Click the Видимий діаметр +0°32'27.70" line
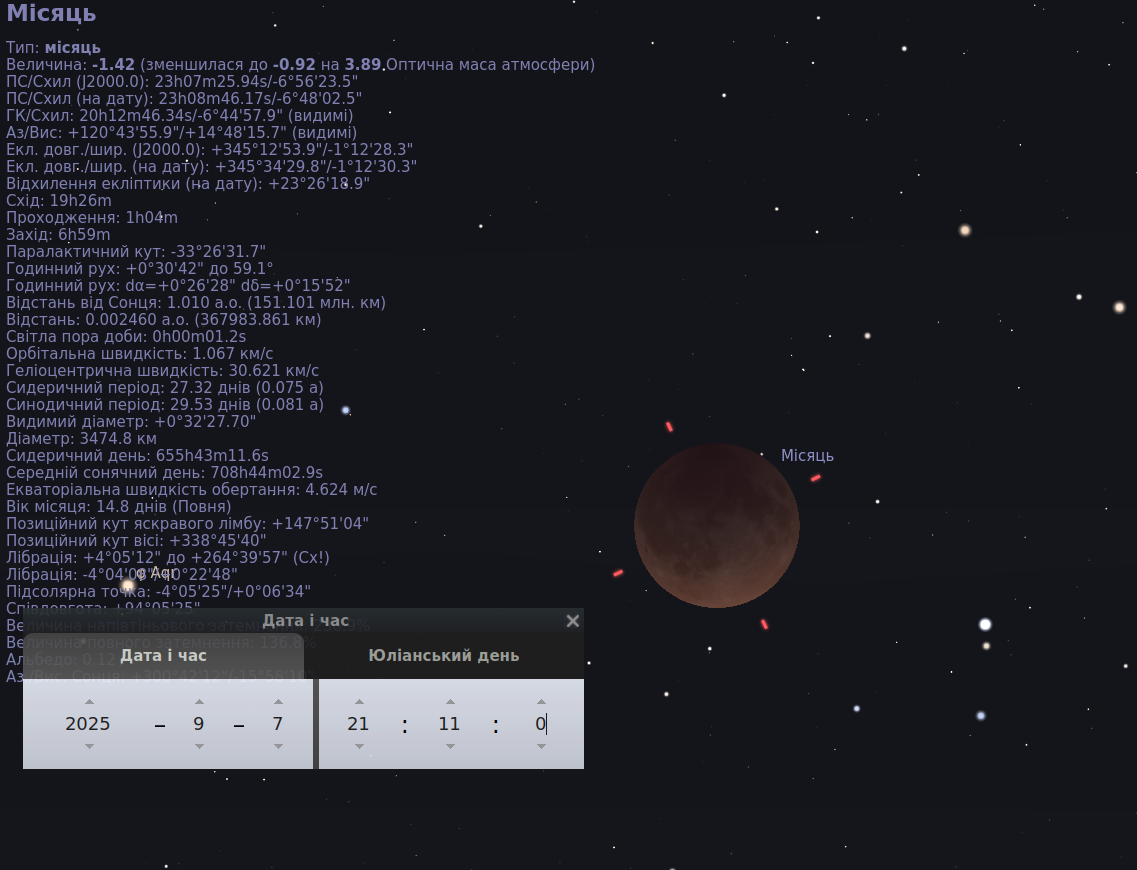This screenshot has height=870, width=1137. coord(131,421)
